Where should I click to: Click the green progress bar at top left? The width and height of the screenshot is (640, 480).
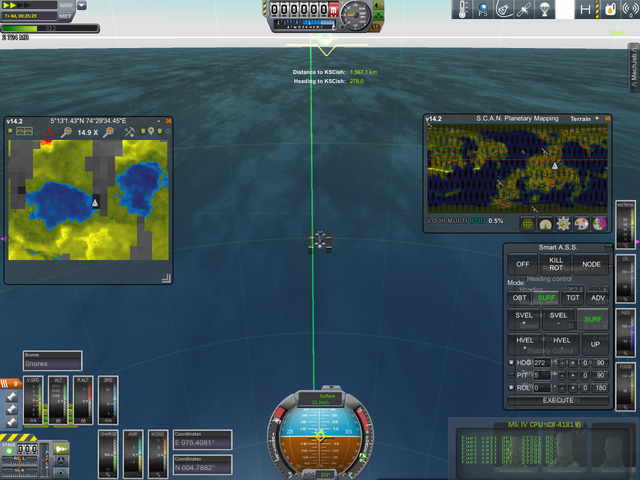click(50, 28)
